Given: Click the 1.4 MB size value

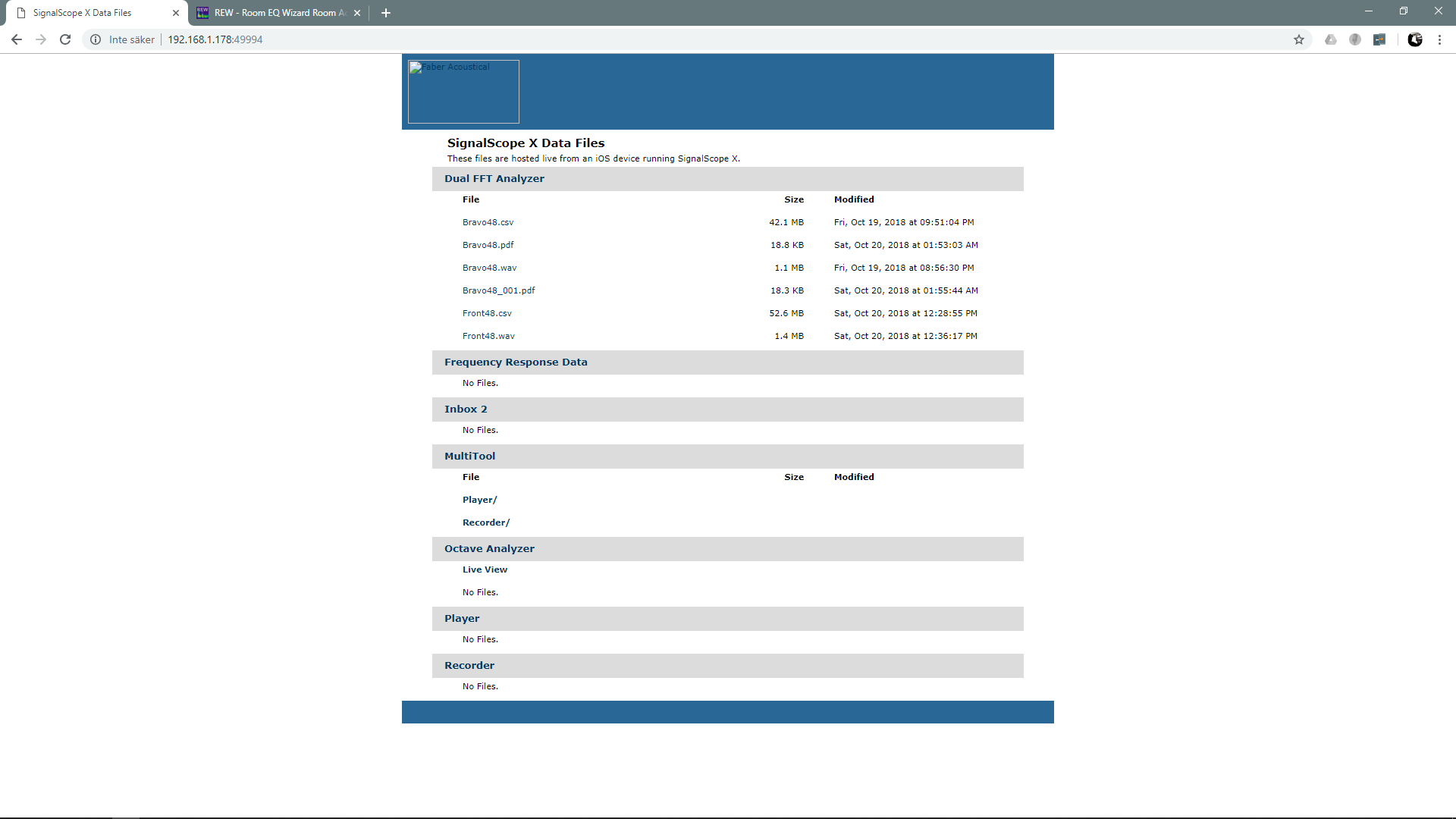Looking at the screenshot, I should pos(789,336).
